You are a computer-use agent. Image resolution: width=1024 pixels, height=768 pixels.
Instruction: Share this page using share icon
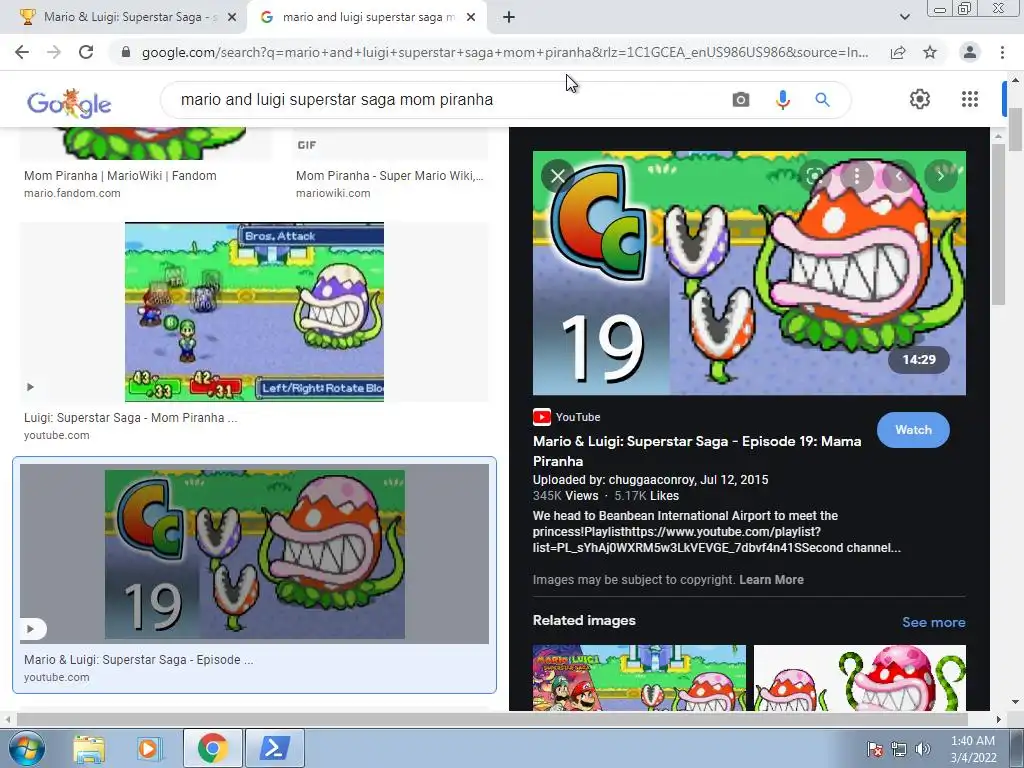[898, 52]
